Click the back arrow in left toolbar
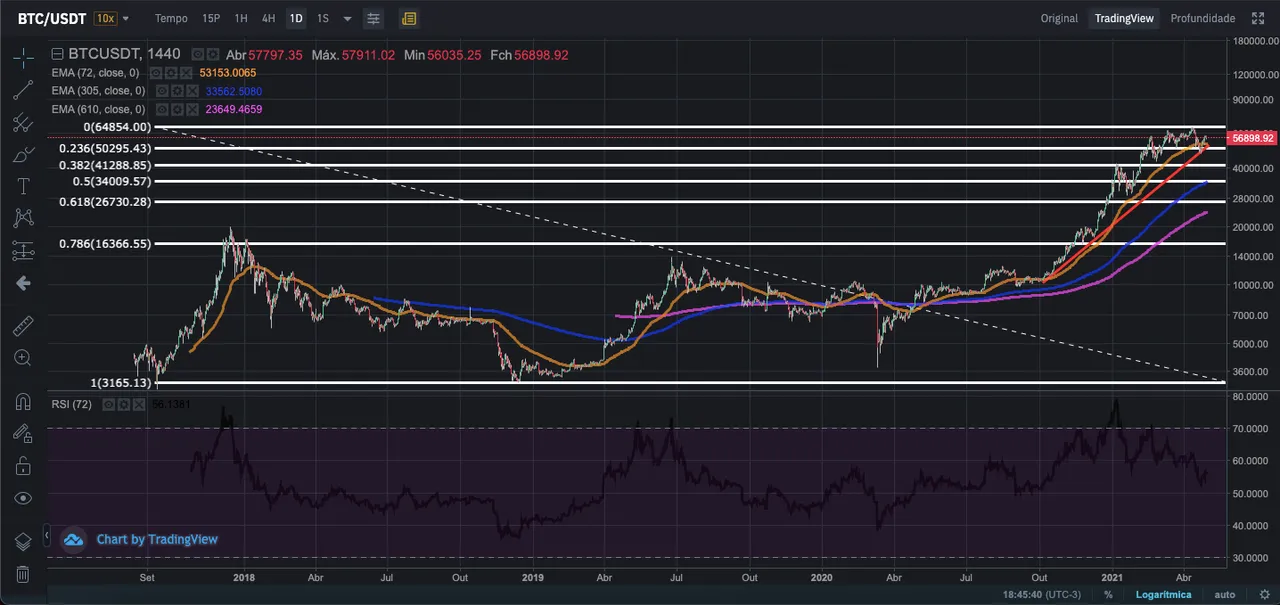Image resolution: width=1280 pixels, height=605 pixels. 23,283
